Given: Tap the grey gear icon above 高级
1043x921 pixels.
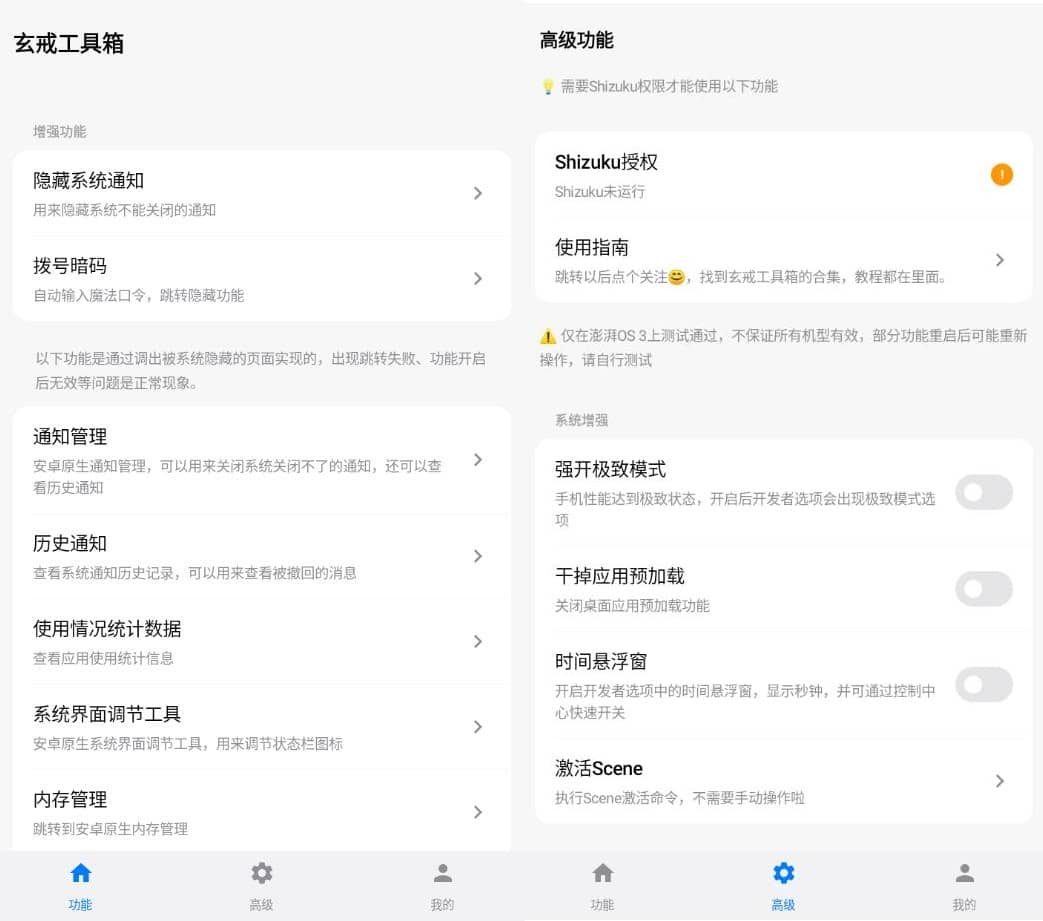Looking at the screenshot, I should (x=261, y=873).
